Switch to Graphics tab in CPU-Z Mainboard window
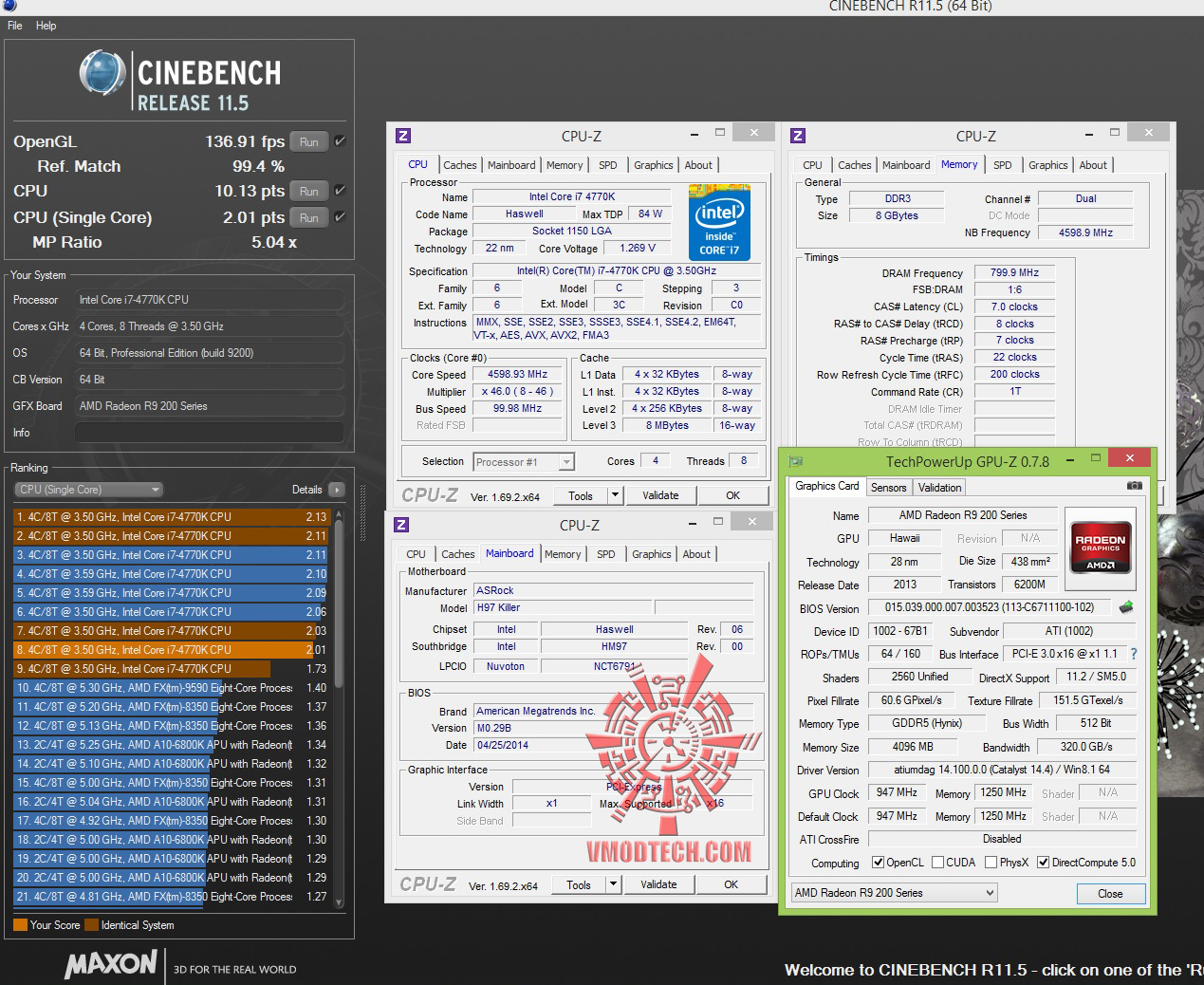 point(651,554)
